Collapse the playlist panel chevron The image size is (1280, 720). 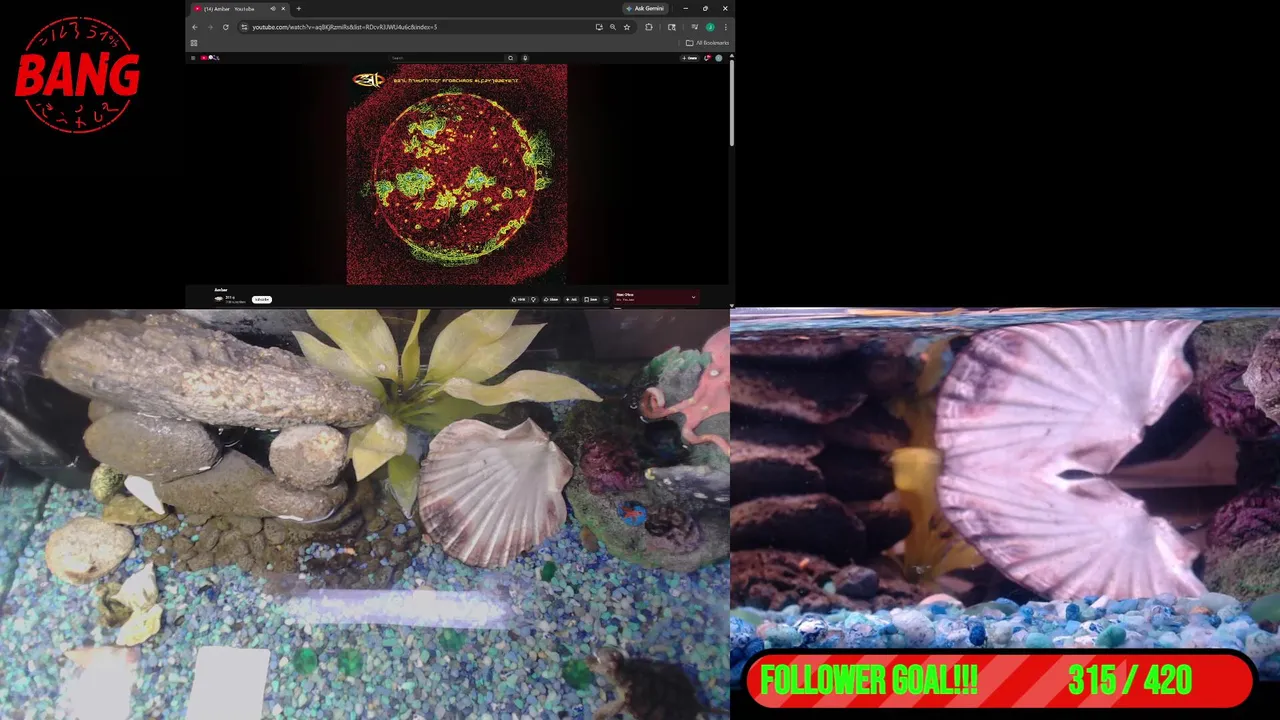coord(694,297)
